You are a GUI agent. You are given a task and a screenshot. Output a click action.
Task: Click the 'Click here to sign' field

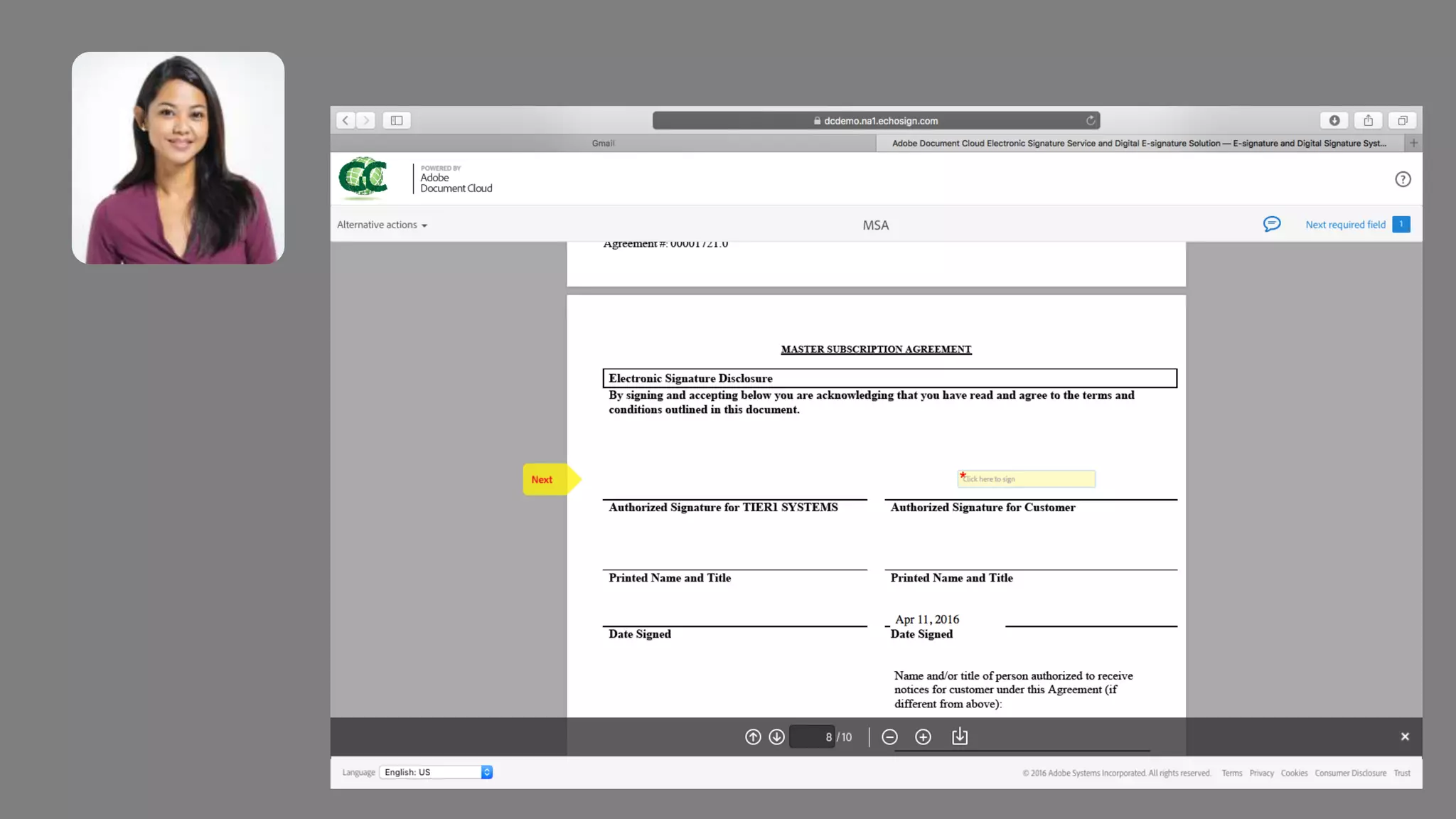point(1026,479)
